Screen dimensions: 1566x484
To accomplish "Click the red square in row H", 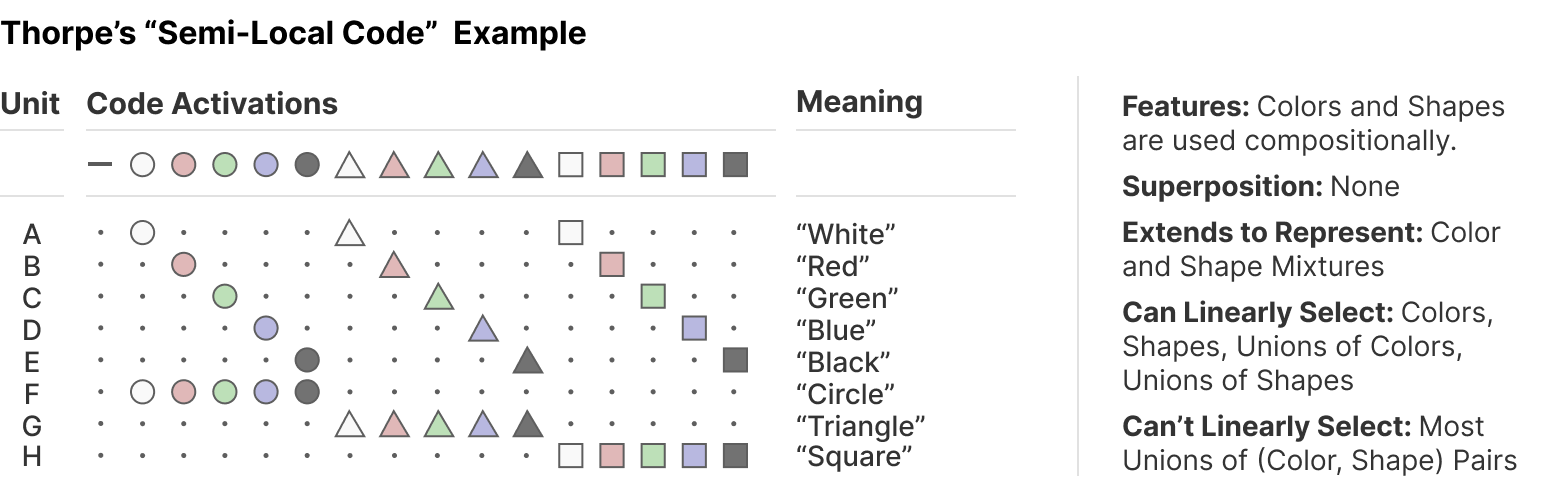I will pos(611,457).
